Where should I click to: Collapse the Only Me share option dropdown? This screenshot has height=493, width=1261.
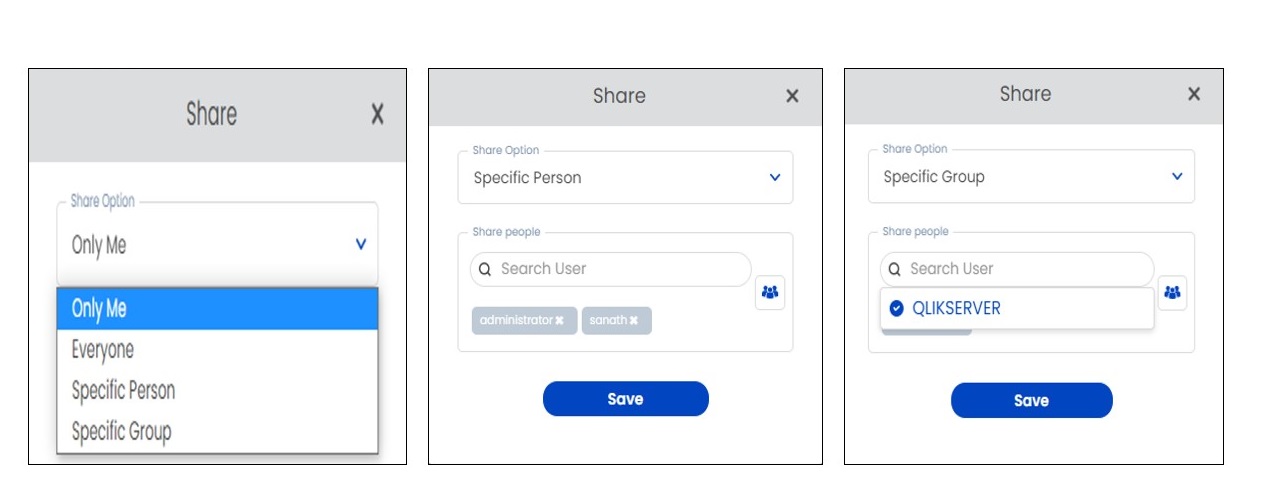pyautogui.click(x=361, y=244)
